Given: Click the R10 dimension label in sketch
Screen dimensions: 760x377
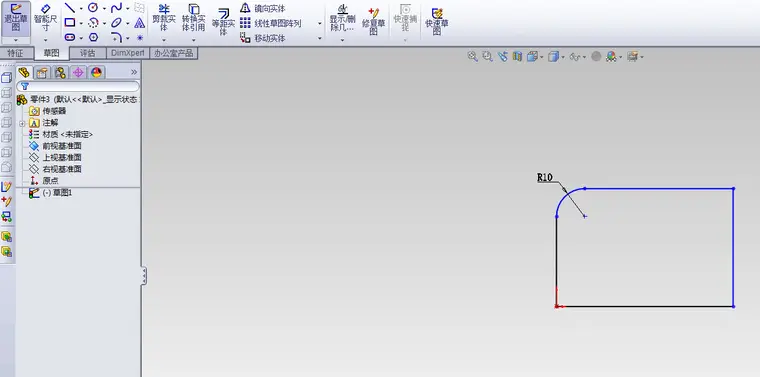Looking at the screenshot, I should 545,178.
